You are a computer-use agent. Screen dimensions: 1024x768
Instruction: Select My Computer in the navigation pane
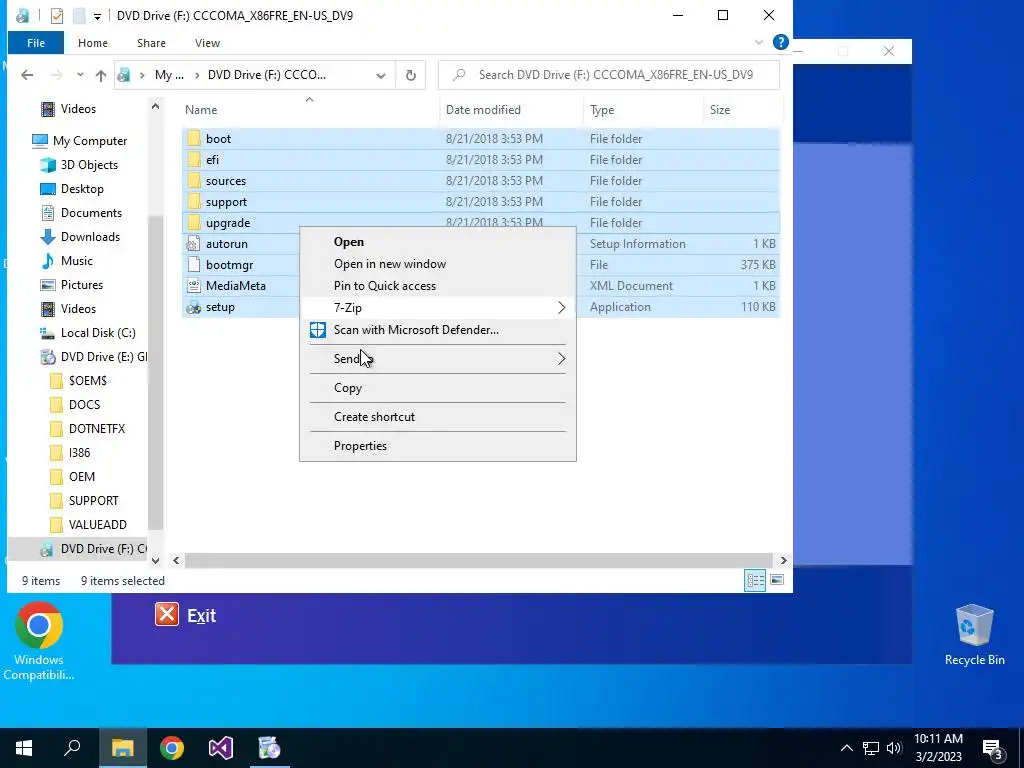(89, 141)
